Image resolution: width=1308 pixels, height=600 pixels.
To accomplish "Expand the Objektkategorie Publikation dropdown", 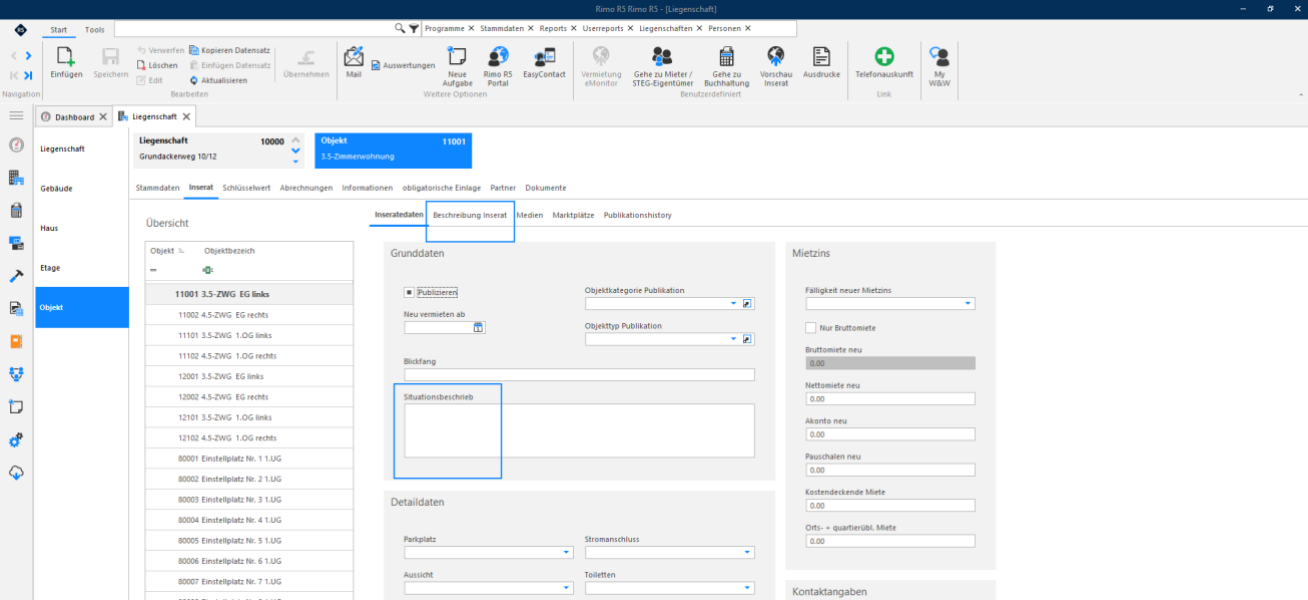I will click(733, 303).
